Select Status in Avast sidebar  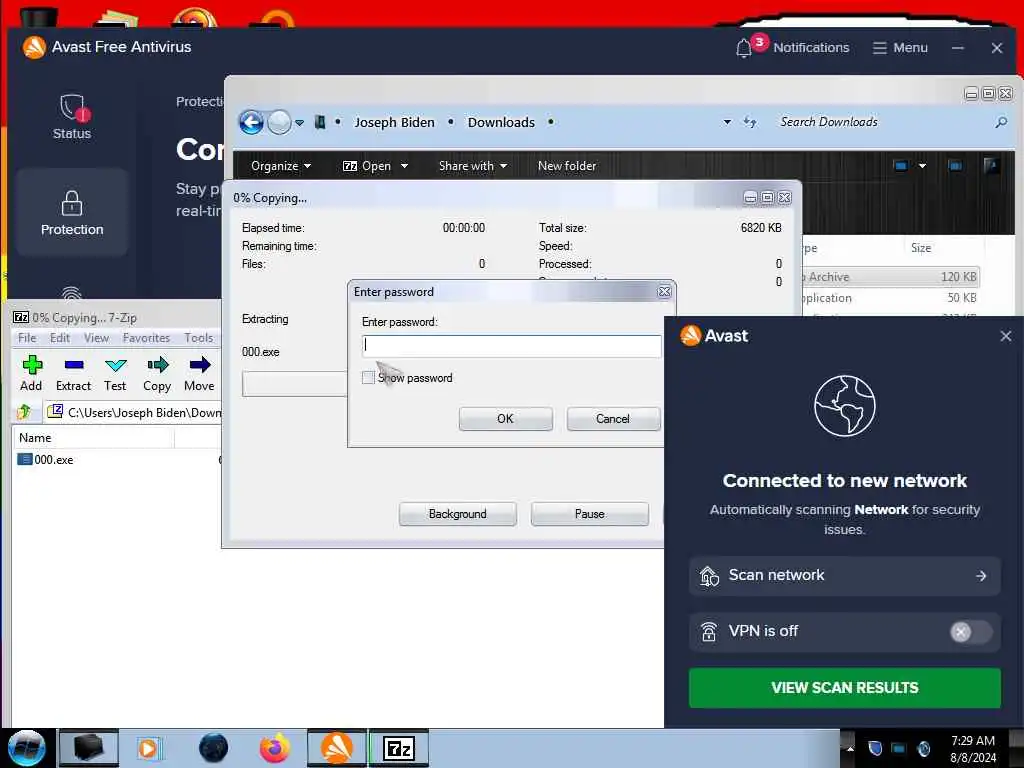click(x=72, y=117)
